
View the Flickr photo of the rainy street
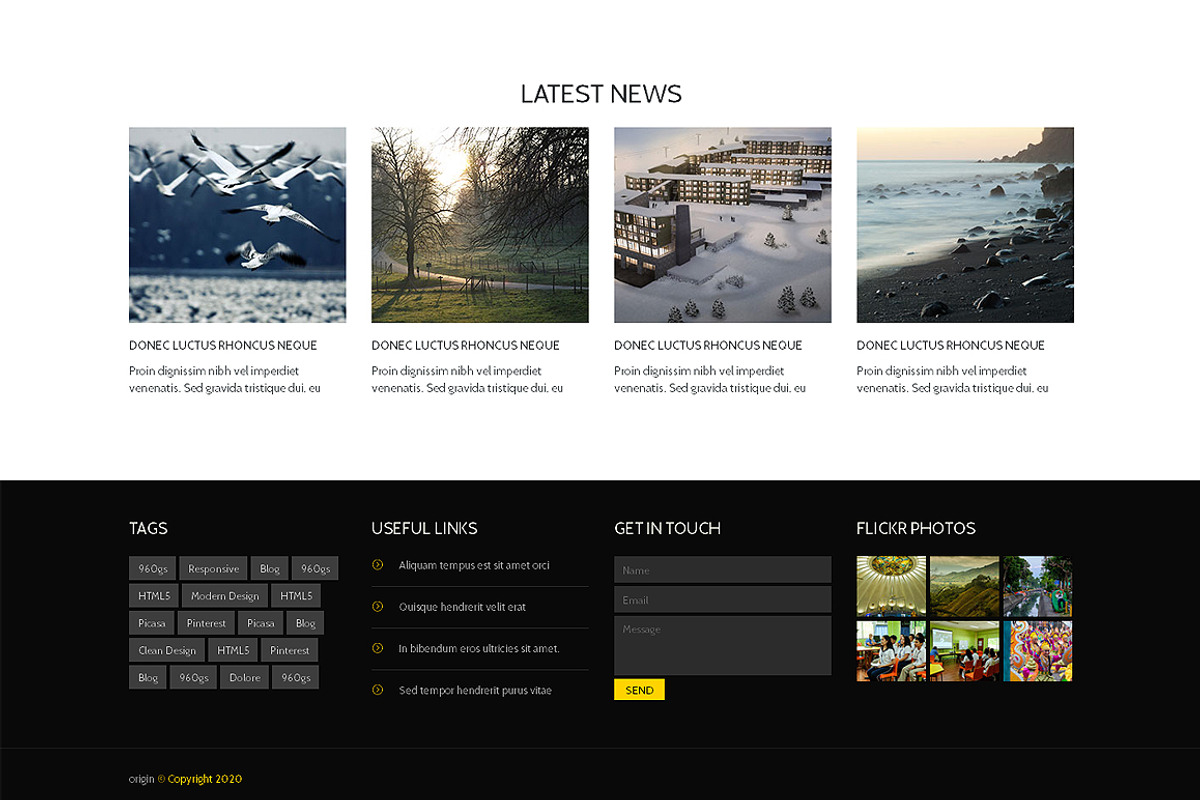[1037, 586]
